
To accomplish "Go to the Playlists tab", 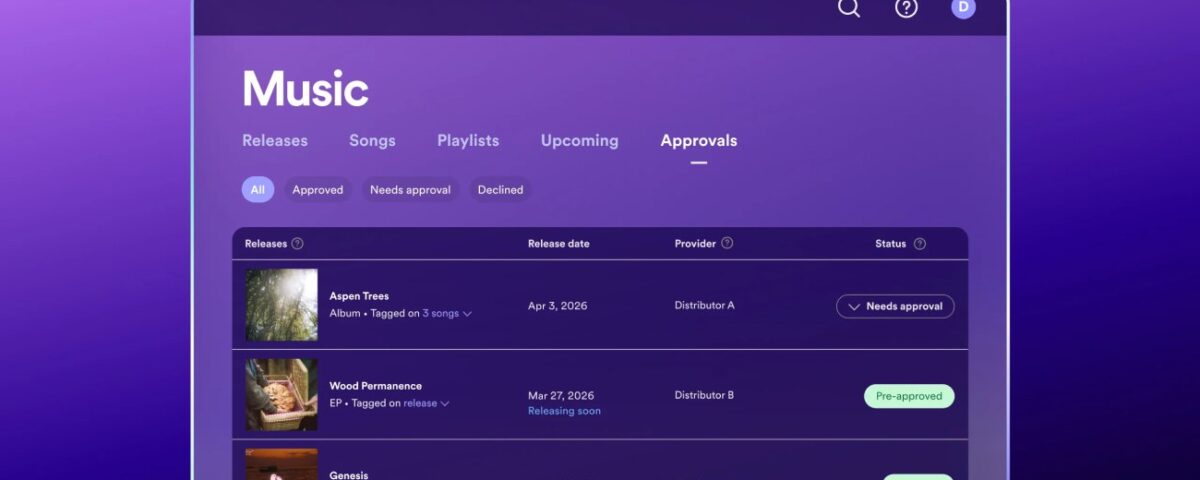I will [x=468, y=141].
